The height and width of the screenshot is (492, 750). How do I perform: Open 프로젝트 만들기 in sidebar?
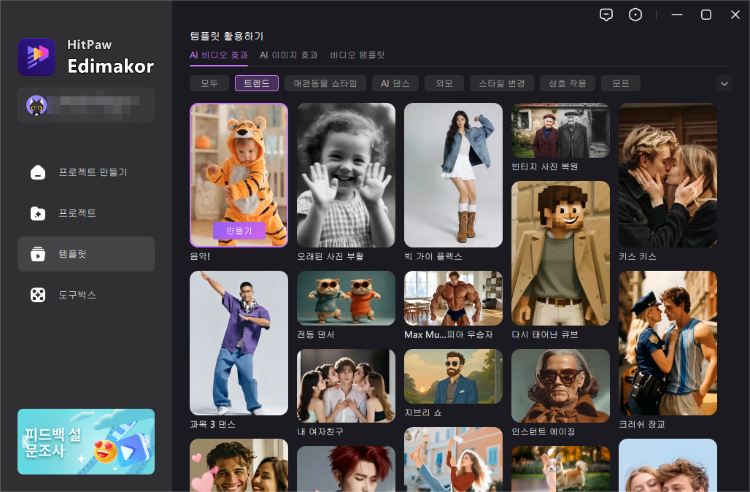click(x=86, y=172)
